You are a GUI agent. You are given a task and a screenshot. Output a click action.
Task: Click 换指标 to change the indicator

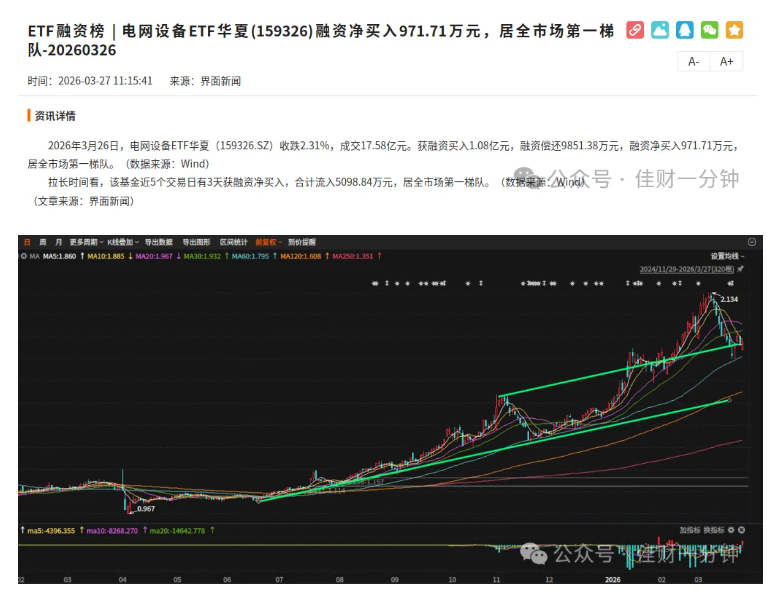click(x=714, y=530)
